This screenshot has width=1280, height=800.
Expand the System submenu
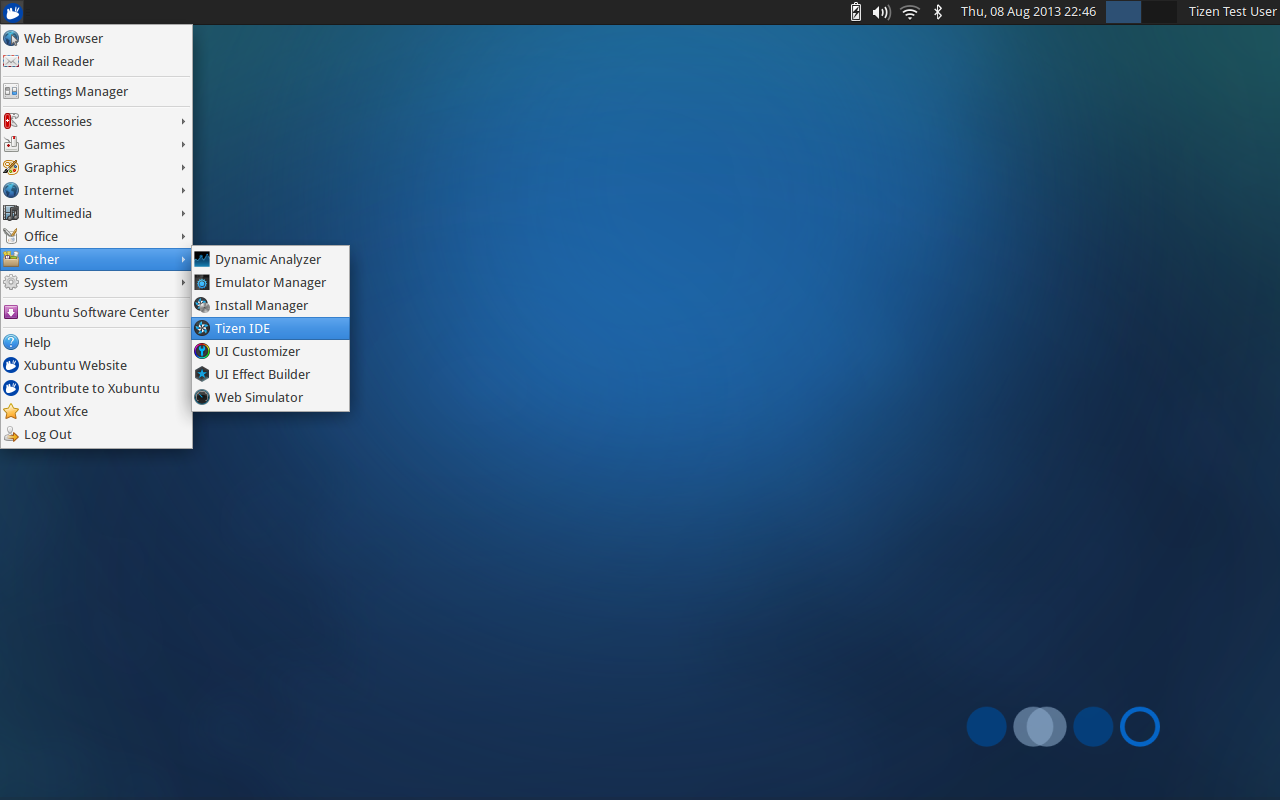click(96, 282)
